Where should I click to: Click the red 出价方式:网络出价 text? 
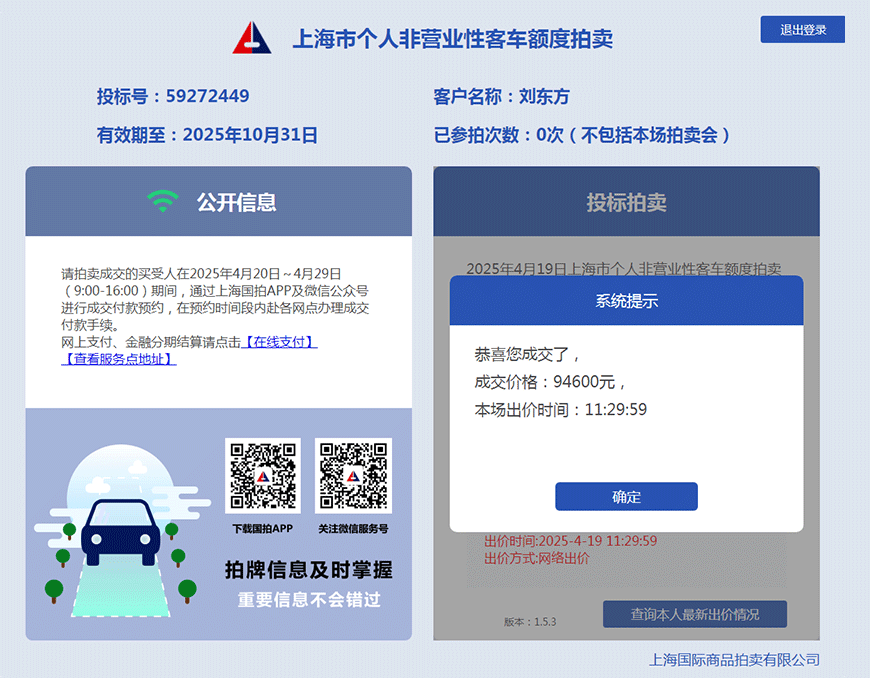(536, 558)
